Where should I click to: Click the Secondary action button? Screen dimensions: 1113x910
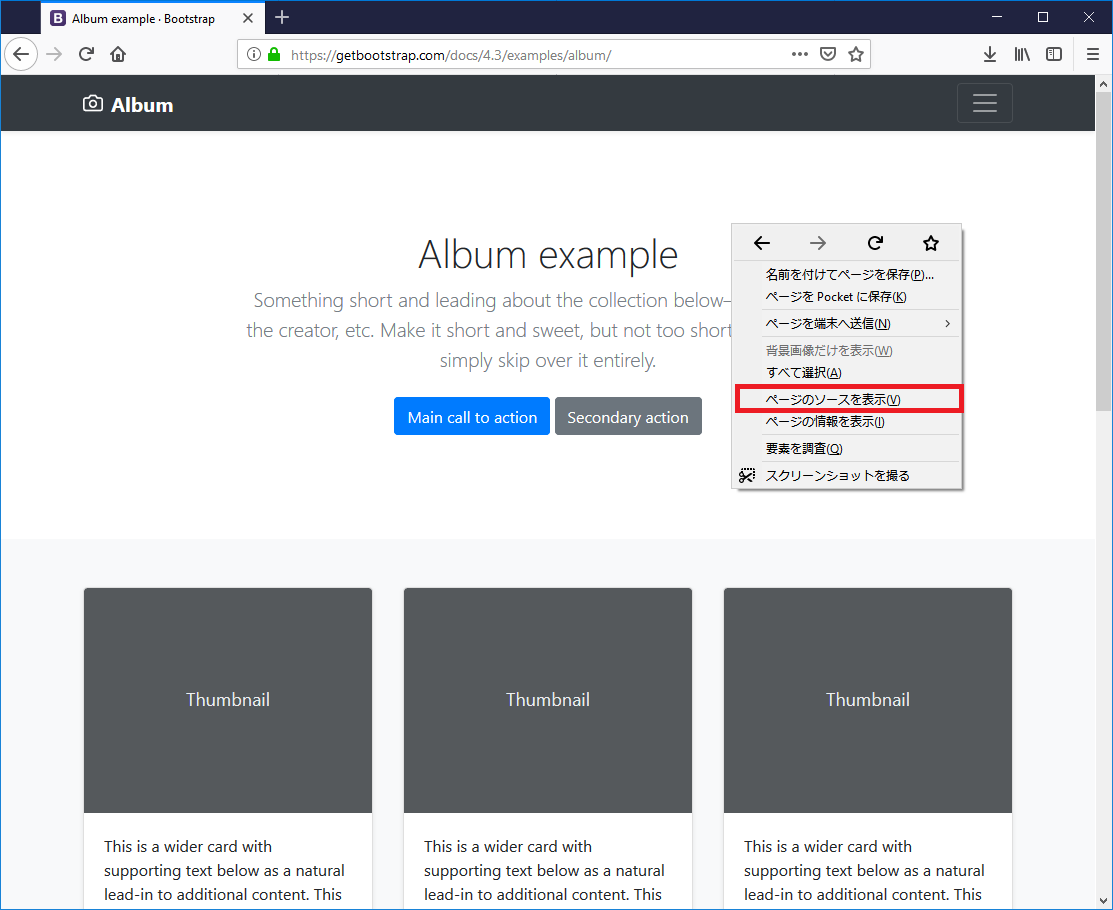pyautogui.click(x=628, y=416)
